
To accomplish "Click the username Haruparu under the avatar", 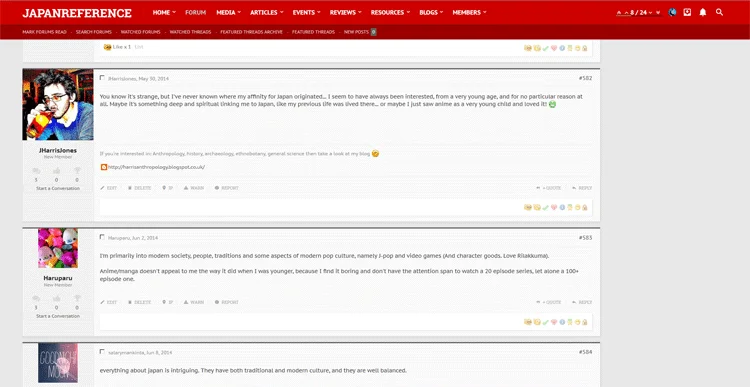I will click(58, 278).
